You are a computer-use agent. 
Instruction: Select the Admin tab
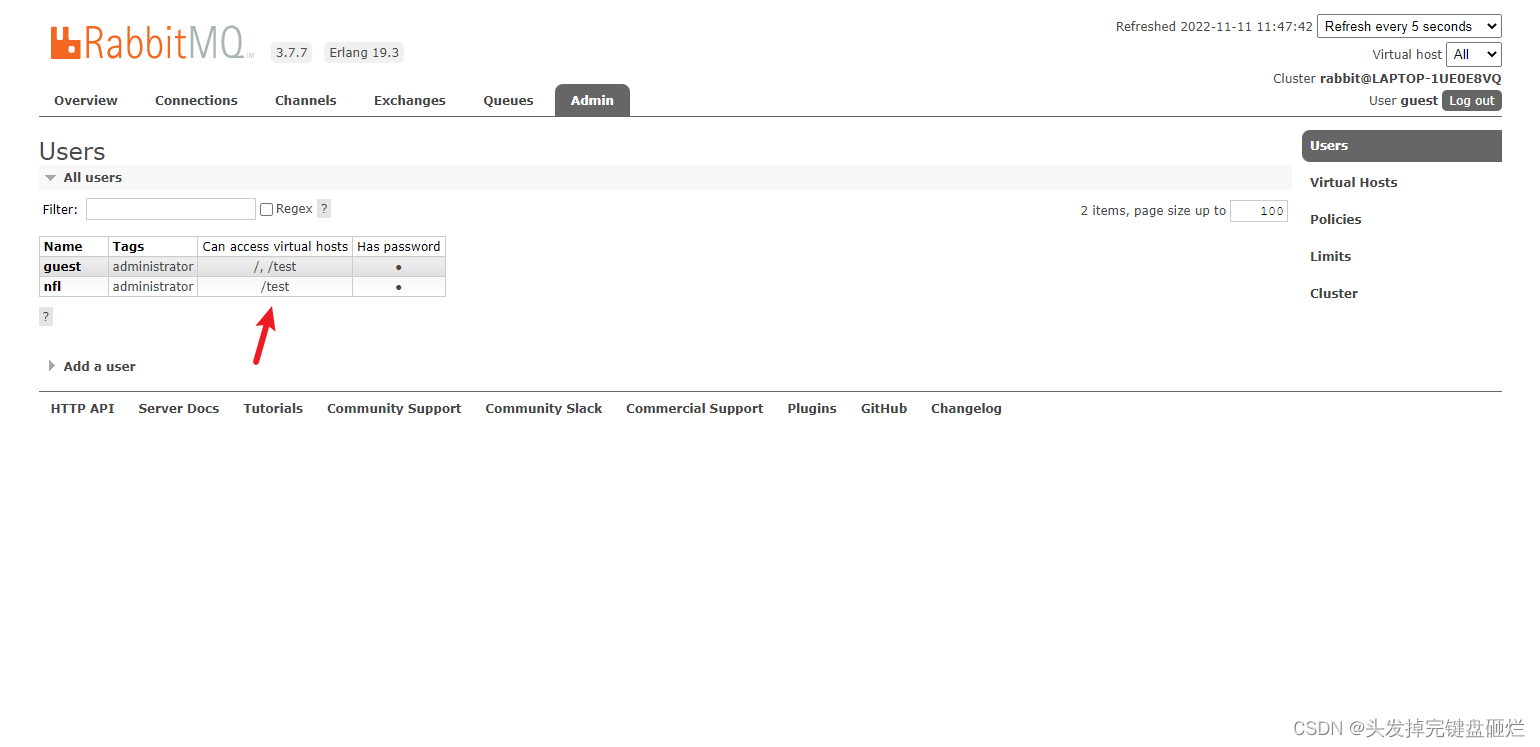592,100
